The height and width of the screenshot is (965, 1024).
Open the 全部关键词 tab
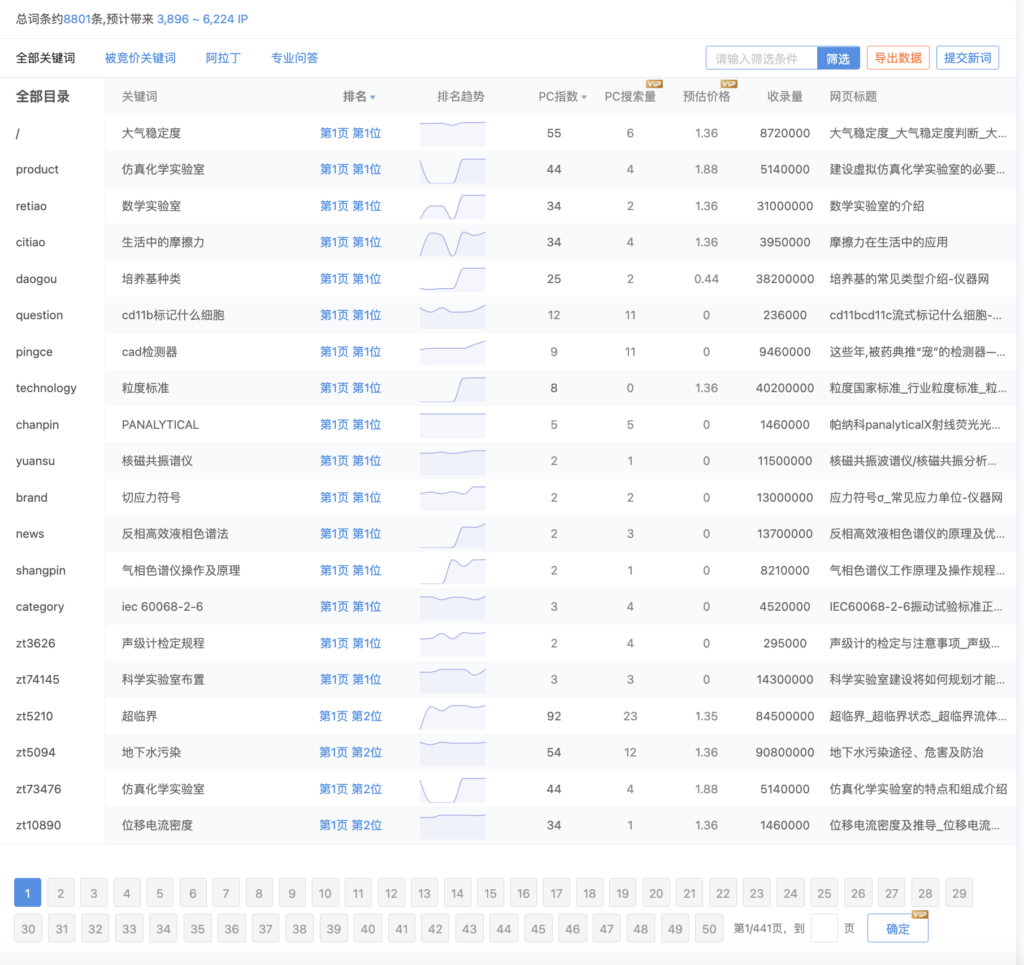tap(45, 58)
